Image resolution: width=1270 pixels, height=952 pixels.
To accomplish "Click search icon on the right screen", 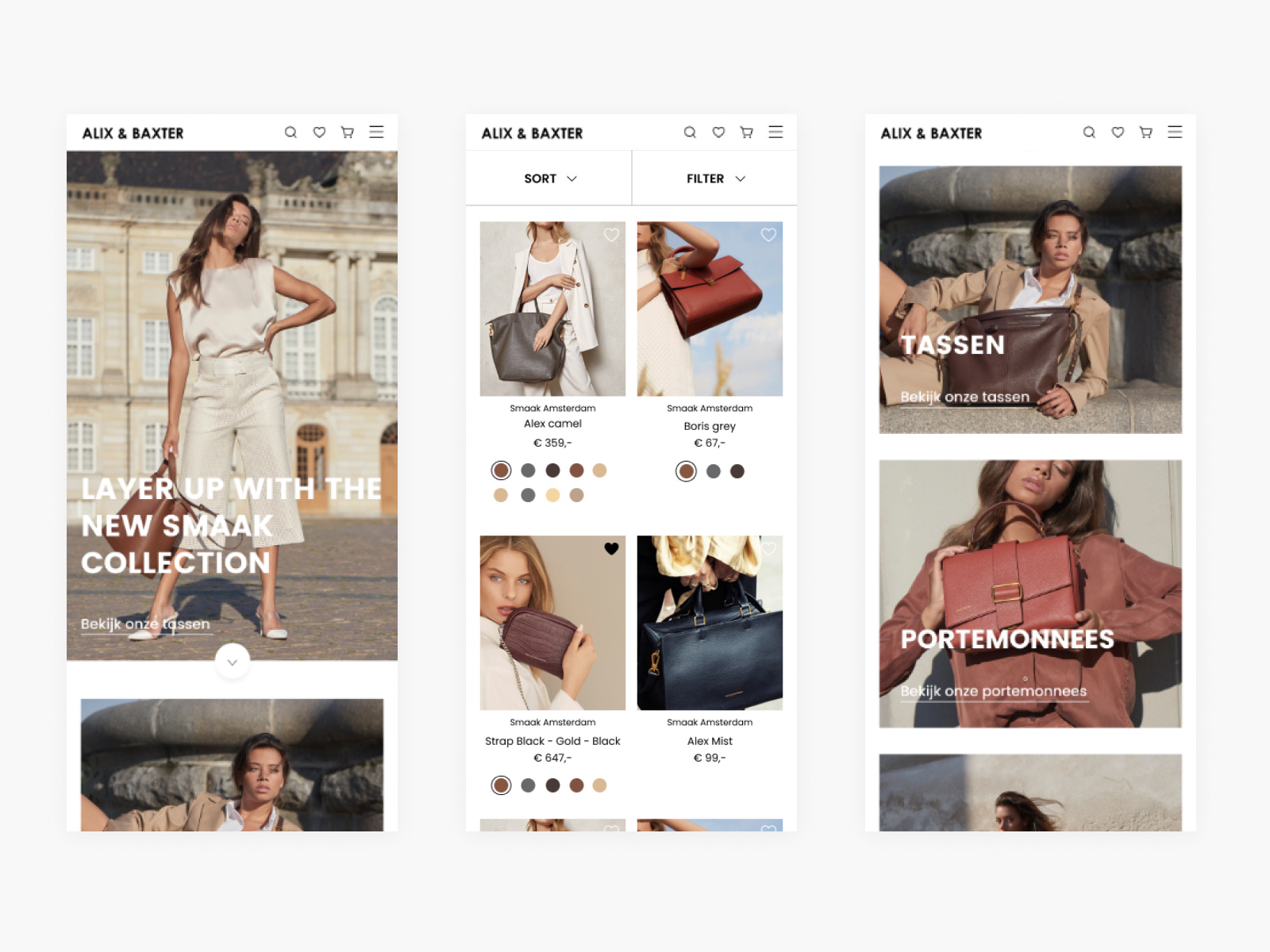I will point(1089,132).
